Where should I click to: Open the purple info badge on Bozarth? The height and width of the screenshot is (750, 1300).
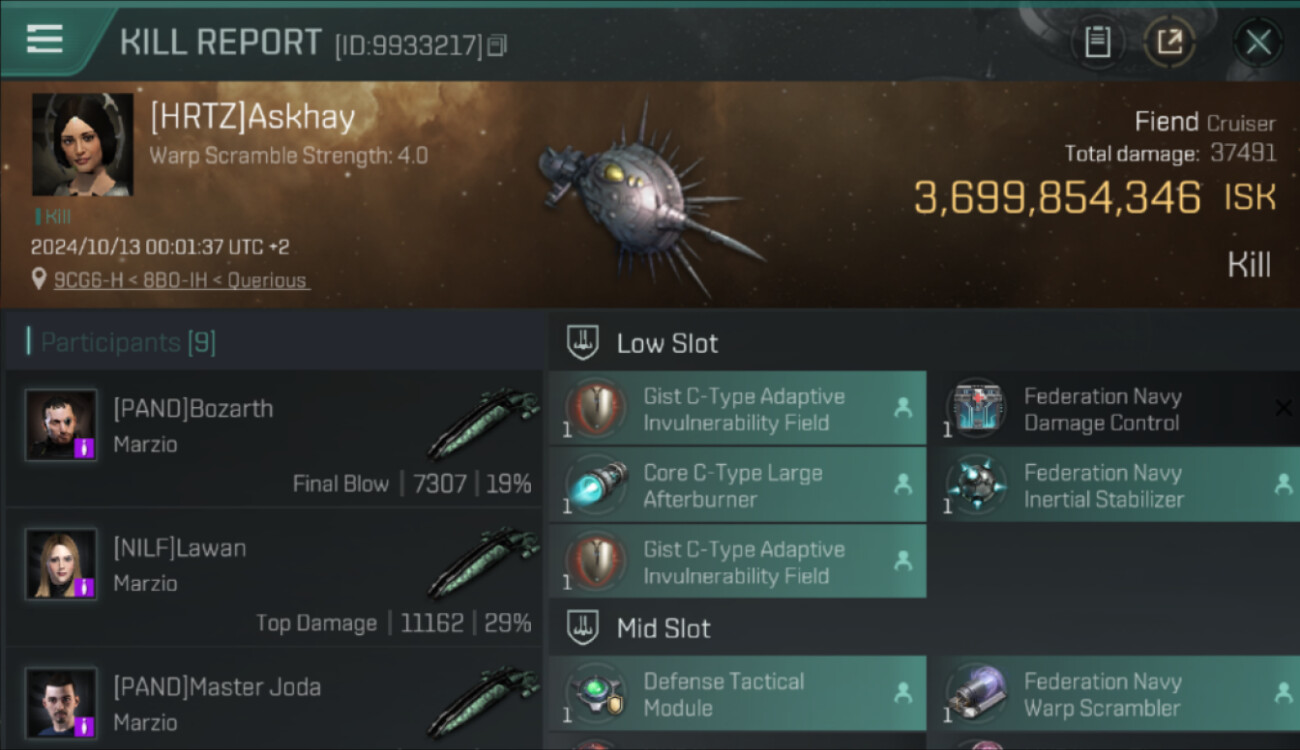(84, 448)
